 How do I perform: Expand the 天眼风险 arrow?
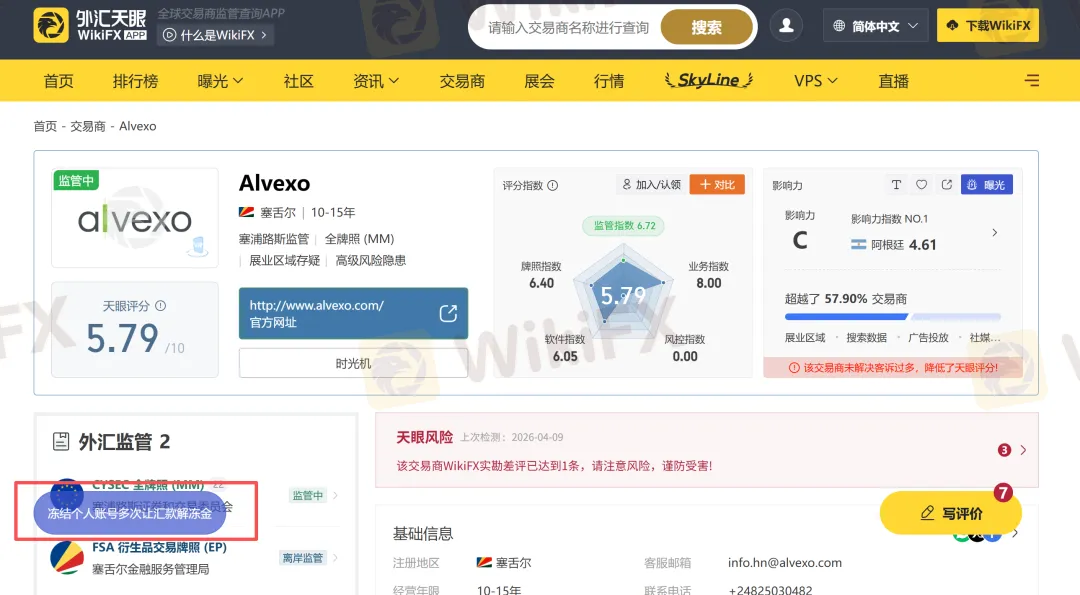1024,450
